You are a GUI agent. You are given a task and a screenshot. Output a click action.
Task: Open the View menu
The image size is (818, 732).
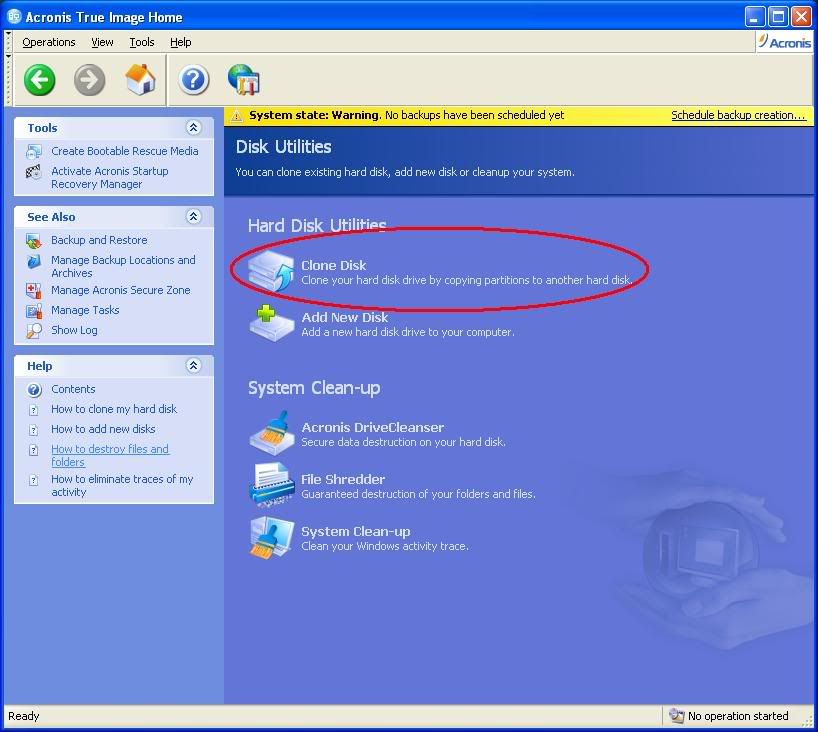(x=102, y=42)
